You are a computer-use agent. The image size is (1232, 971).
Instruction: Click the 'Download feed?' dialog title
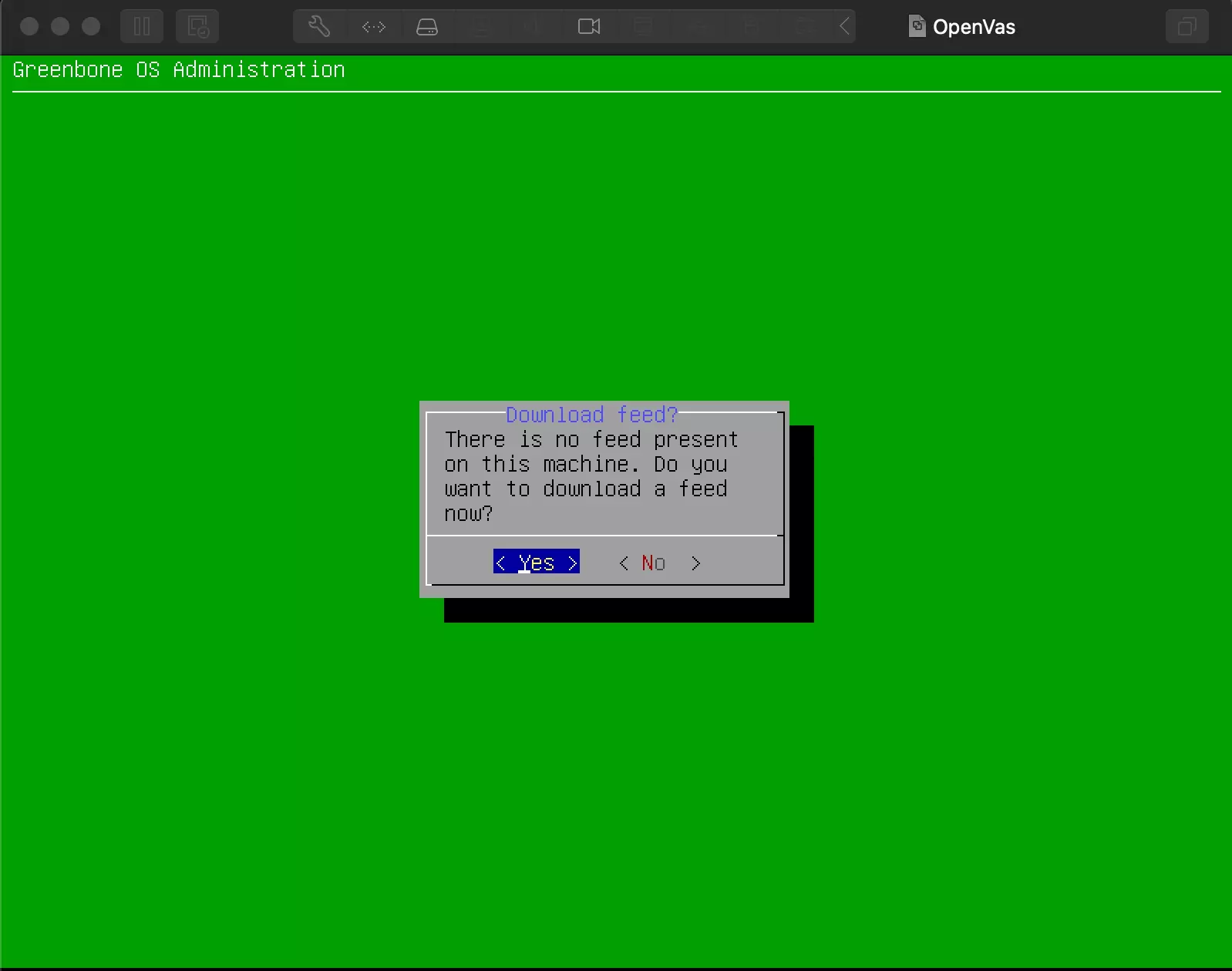592,415
